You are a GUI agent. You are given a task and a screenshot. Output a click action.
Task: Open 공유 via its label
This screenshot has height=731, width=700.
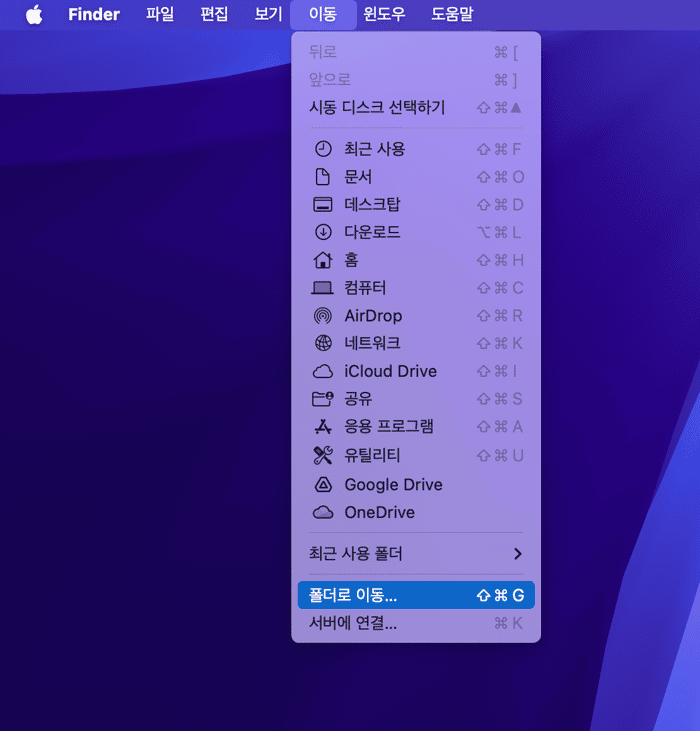pyautogui.click(x=358, y=399)
